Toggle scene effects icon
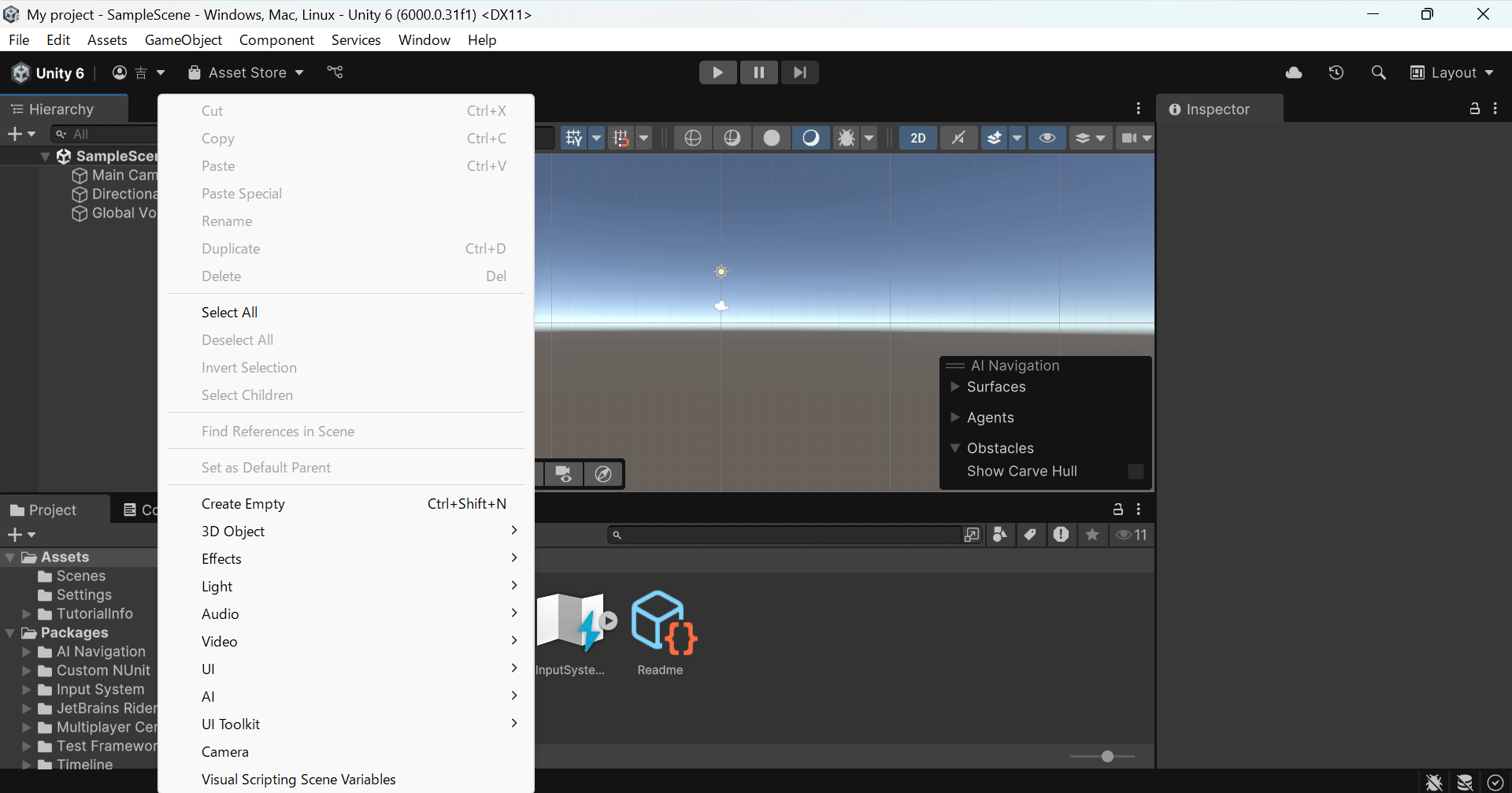 pyautogui.click(x=995, y=138)
